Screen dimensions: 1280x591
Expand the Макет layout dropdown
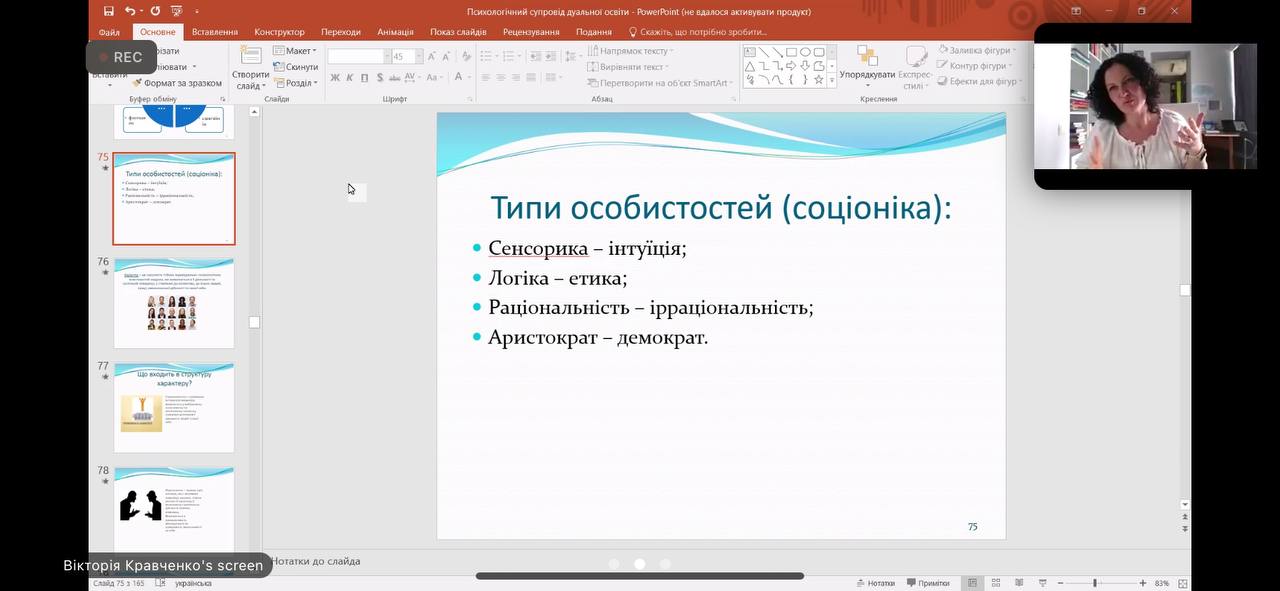(x=295, y=51)
